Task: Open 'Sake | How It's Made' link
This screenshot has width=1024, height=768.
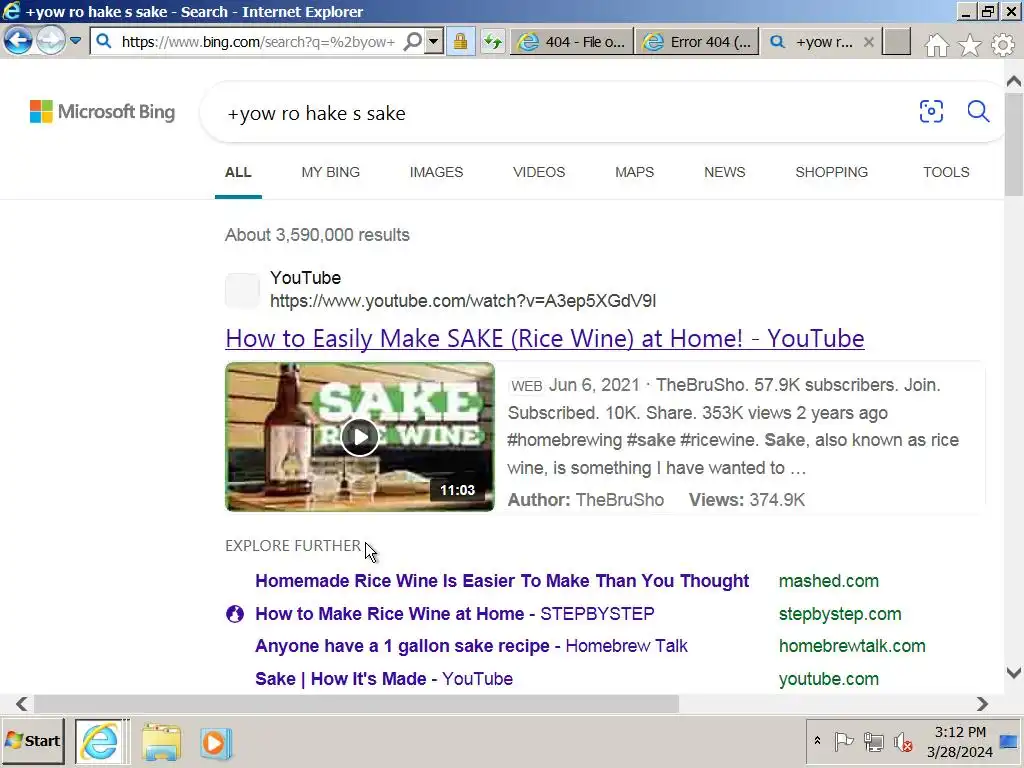Action: pyautogui.click(x=384, y=679)
